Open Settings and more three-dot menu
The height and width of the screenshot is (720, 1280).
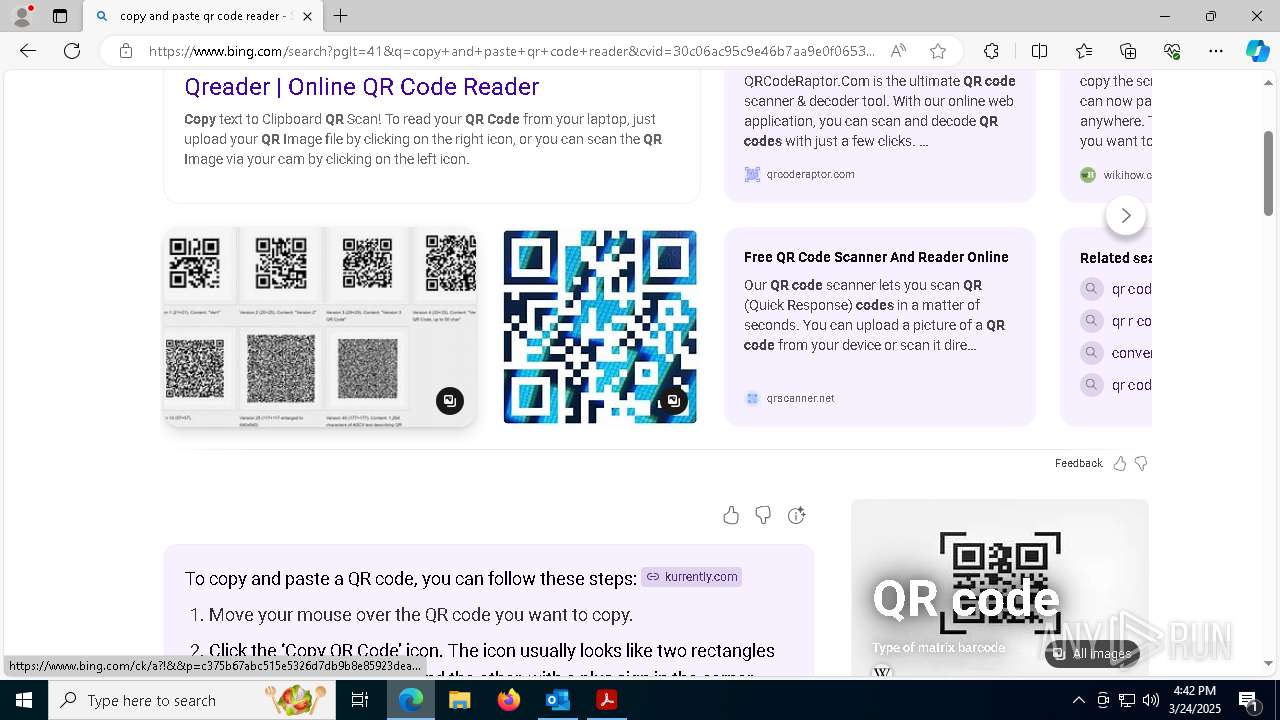tap(1216, 51)
